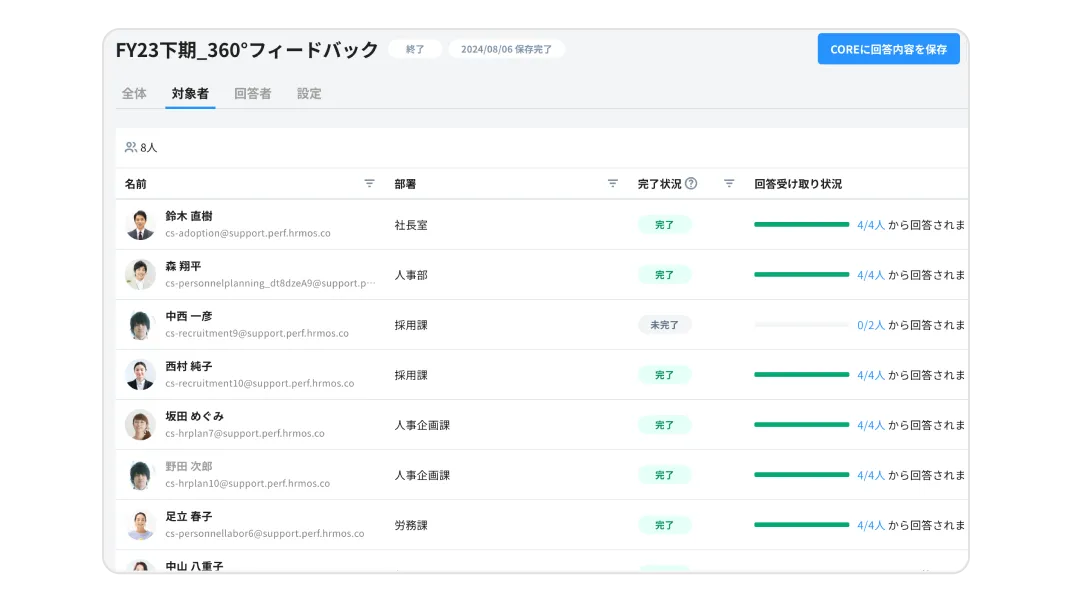Select the 完了 badge in 西村 純子's row
The width and height of the screenshot is (1072, 603).
point(664,374)
